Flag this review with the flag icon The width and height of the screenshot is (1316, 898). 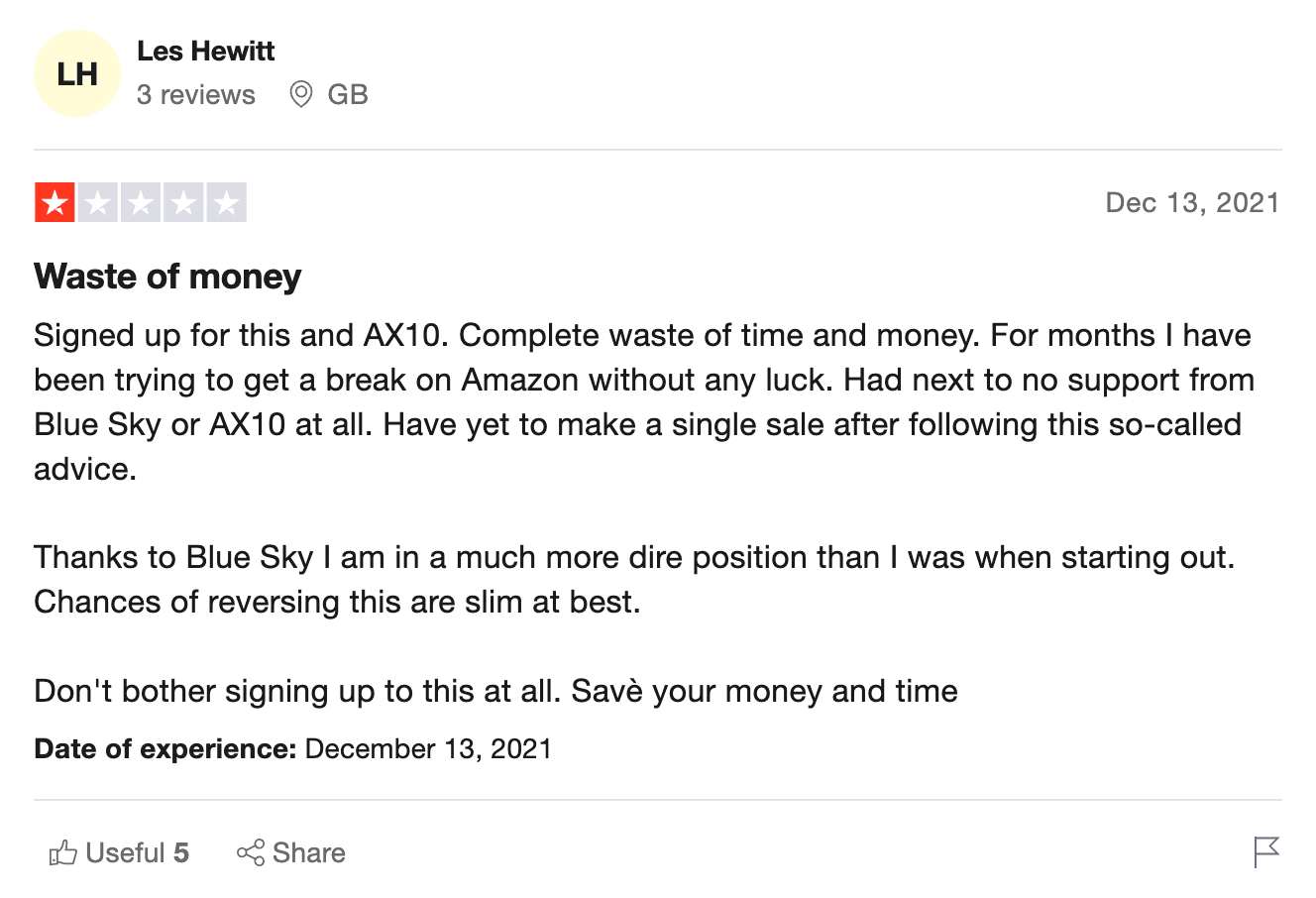1266,852
